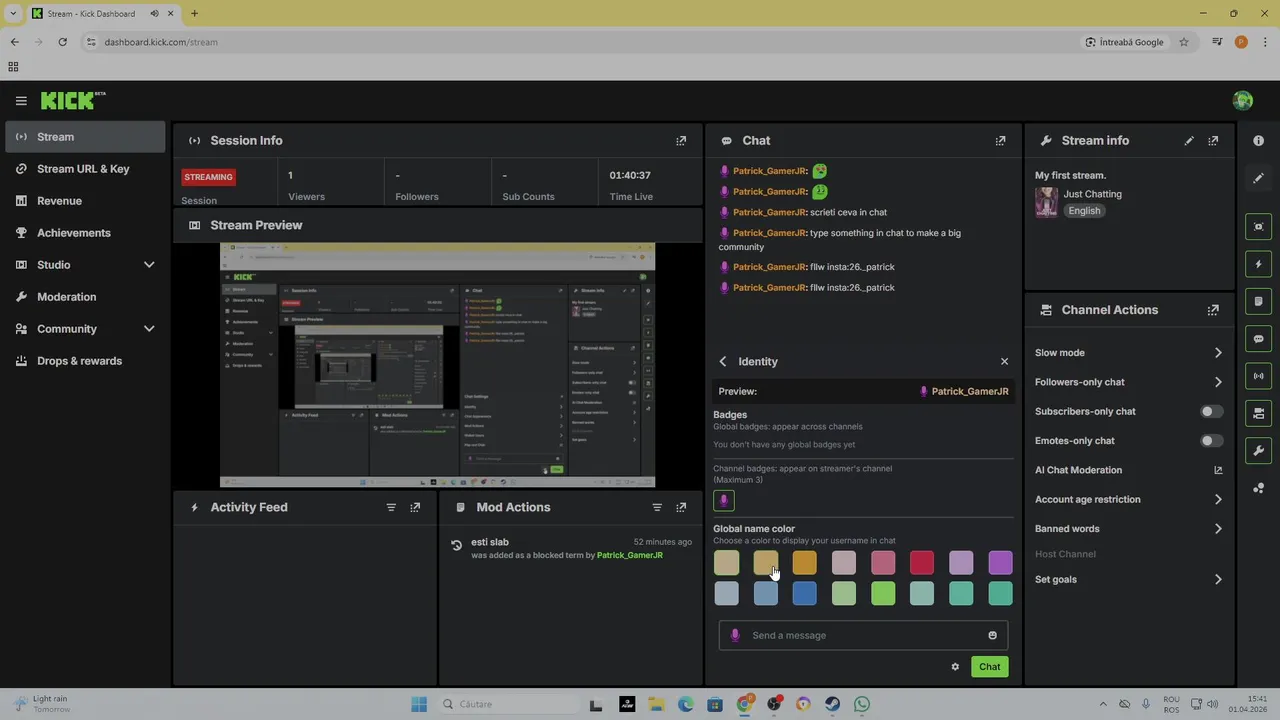Undo the 'esti slab' blocked term action

(x=456, y=545)
